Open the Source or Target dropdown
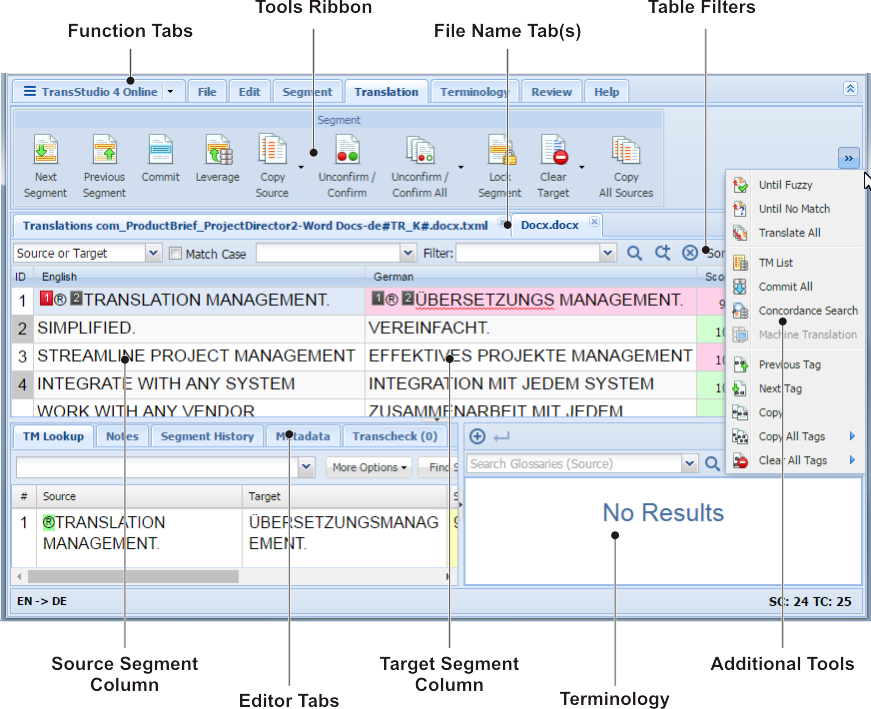Viewport: 871px width, 709px height. point(153,254)
